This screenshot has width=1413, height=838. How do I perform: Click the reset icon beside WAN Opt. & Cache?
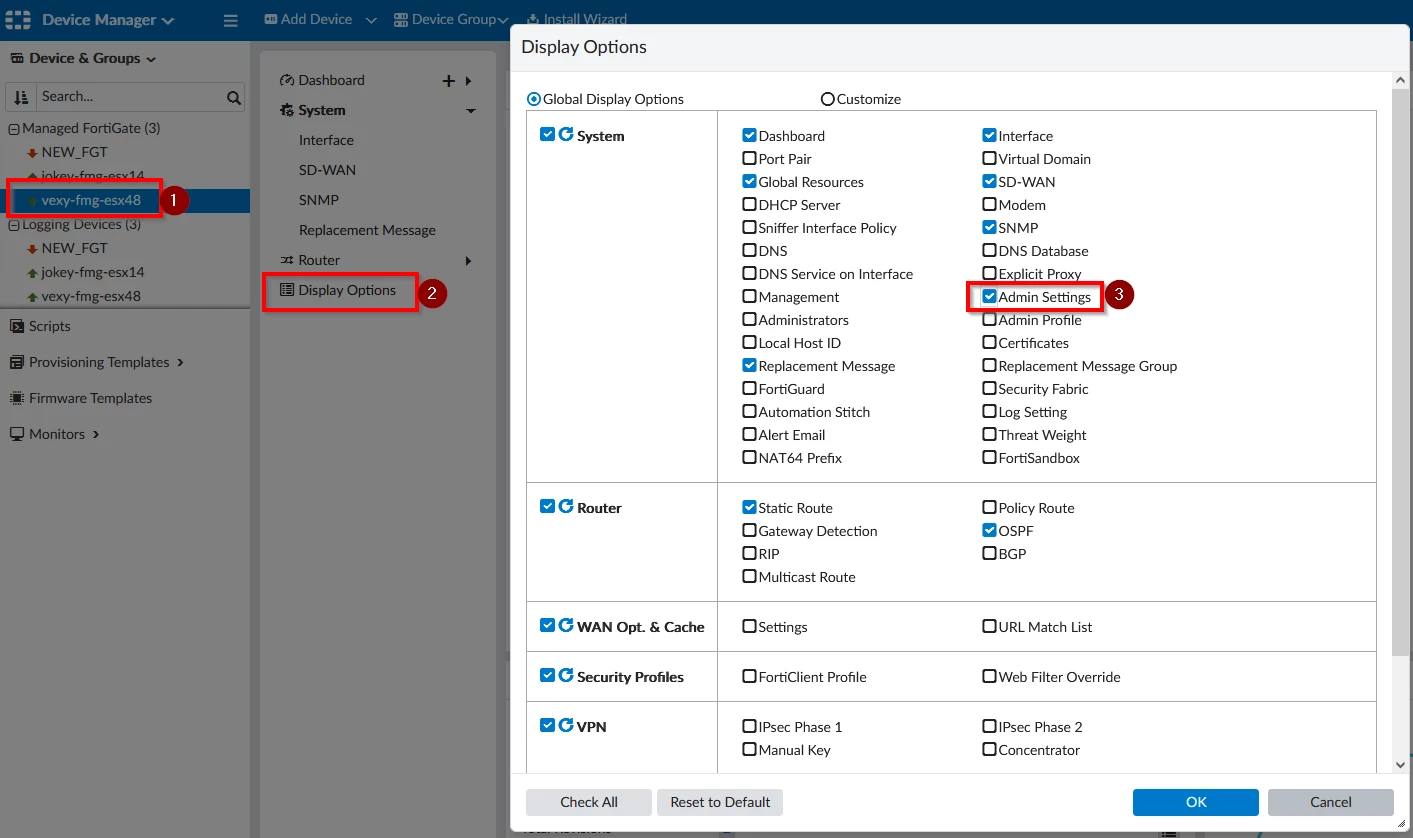coord(566,625)
